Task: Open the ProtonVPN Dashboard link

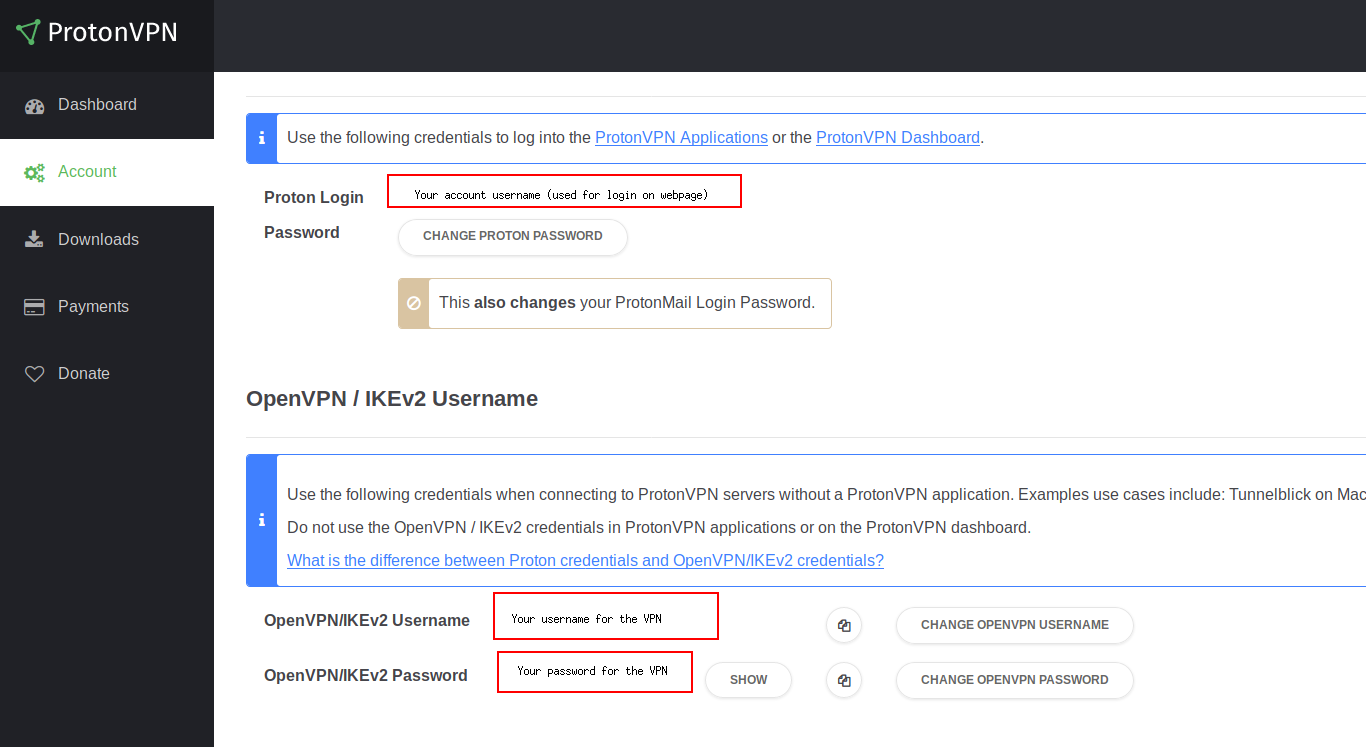Action: click(898, 138)
